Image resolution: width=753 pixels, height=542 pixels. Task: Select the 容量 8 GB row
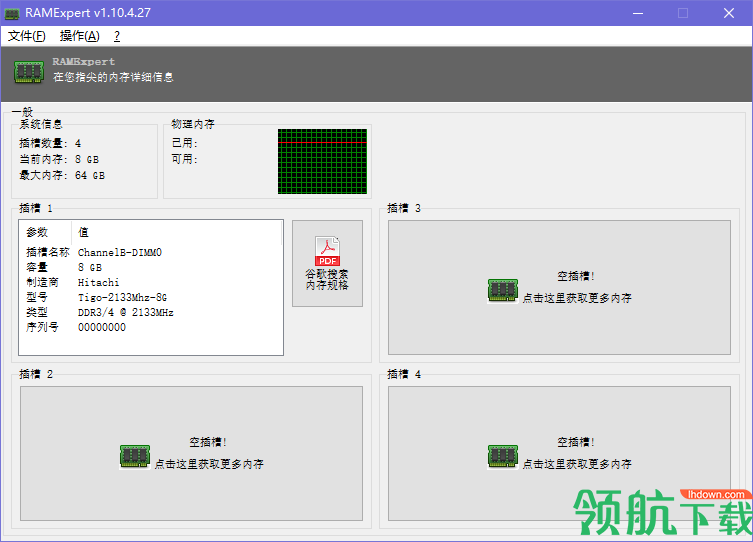pos(151,267)
